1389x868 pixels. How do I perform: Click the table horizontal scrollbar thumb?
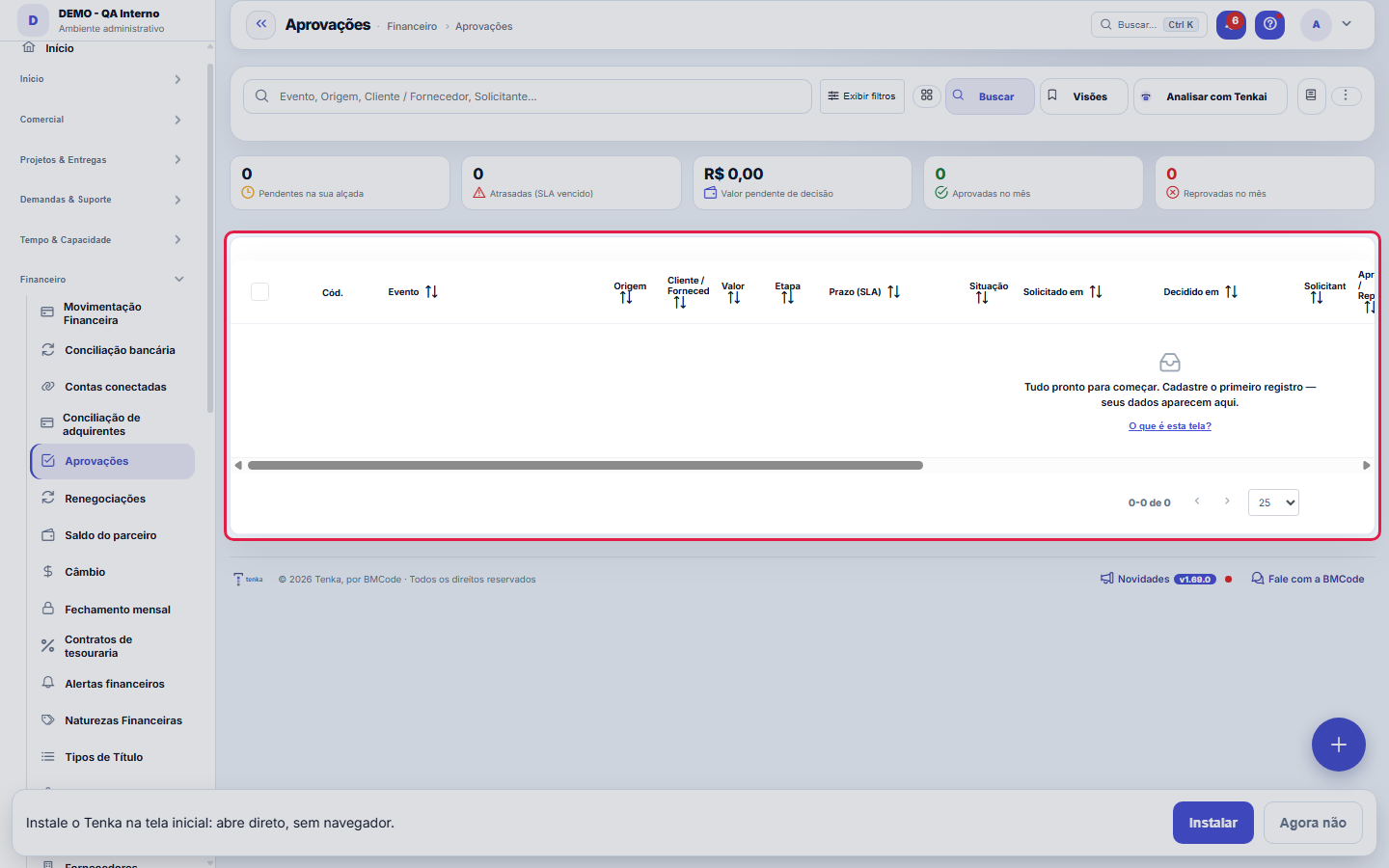click(586, 465)
